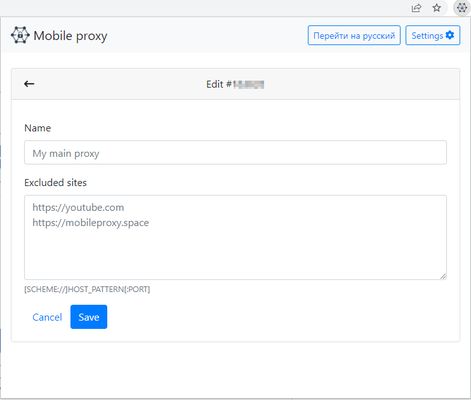Open Settings with the gear button
The height and width of the screenshot is (400, 471).
(433, 35)
